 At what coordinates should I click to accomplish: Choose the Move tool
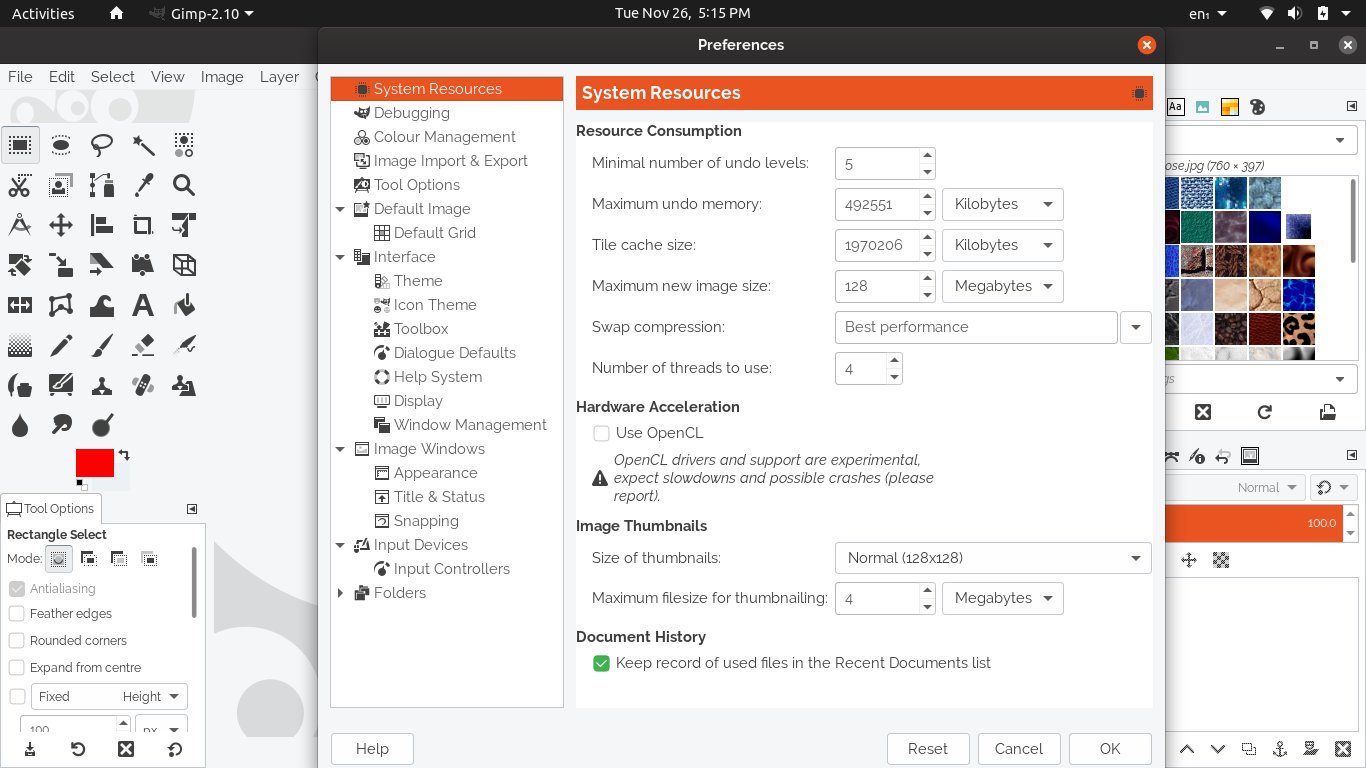pyautogui.click(x=61, y=225)
